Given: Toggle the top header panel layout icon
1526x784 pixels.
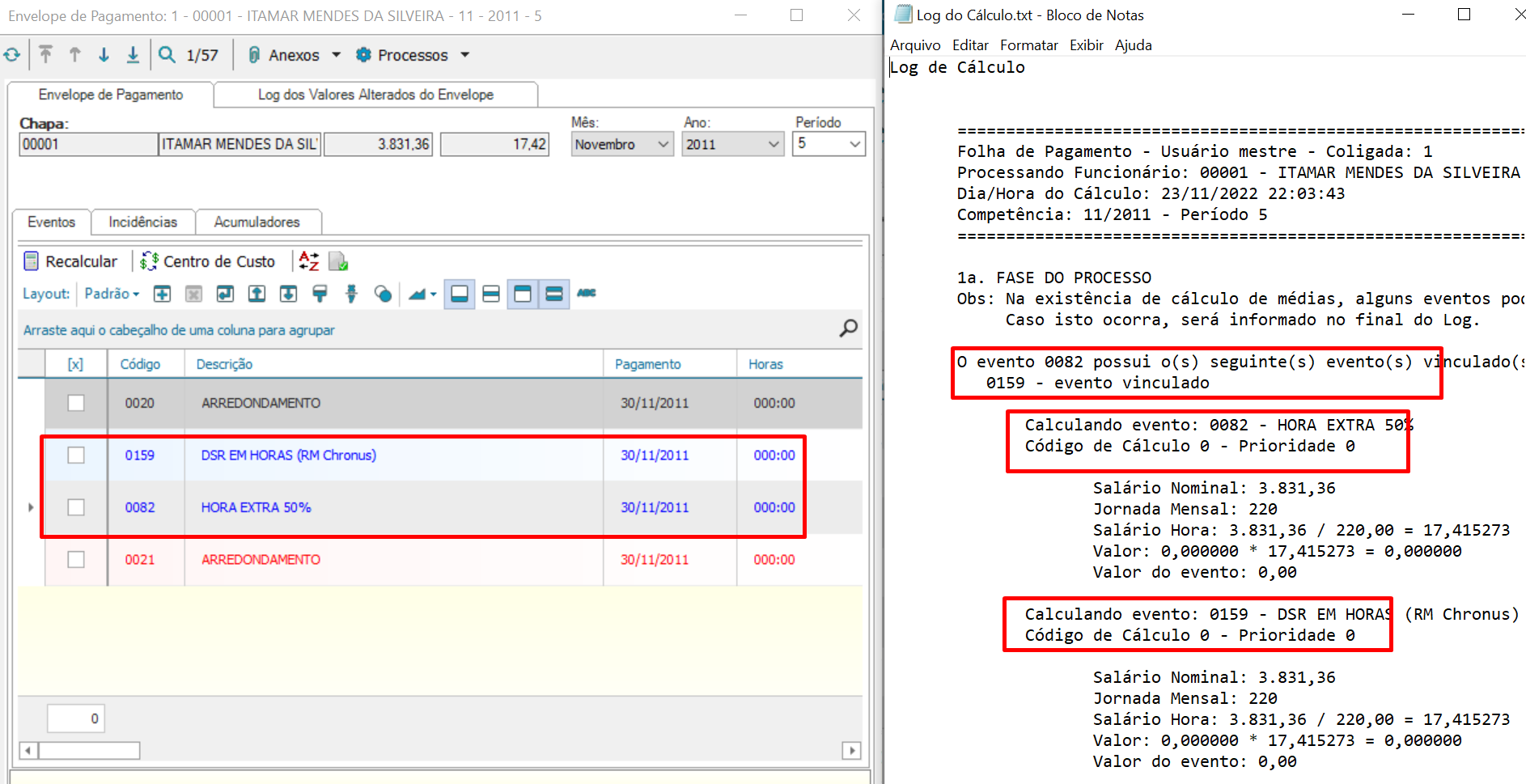Looking at the screenshot, I should click(x=523, y=294).
